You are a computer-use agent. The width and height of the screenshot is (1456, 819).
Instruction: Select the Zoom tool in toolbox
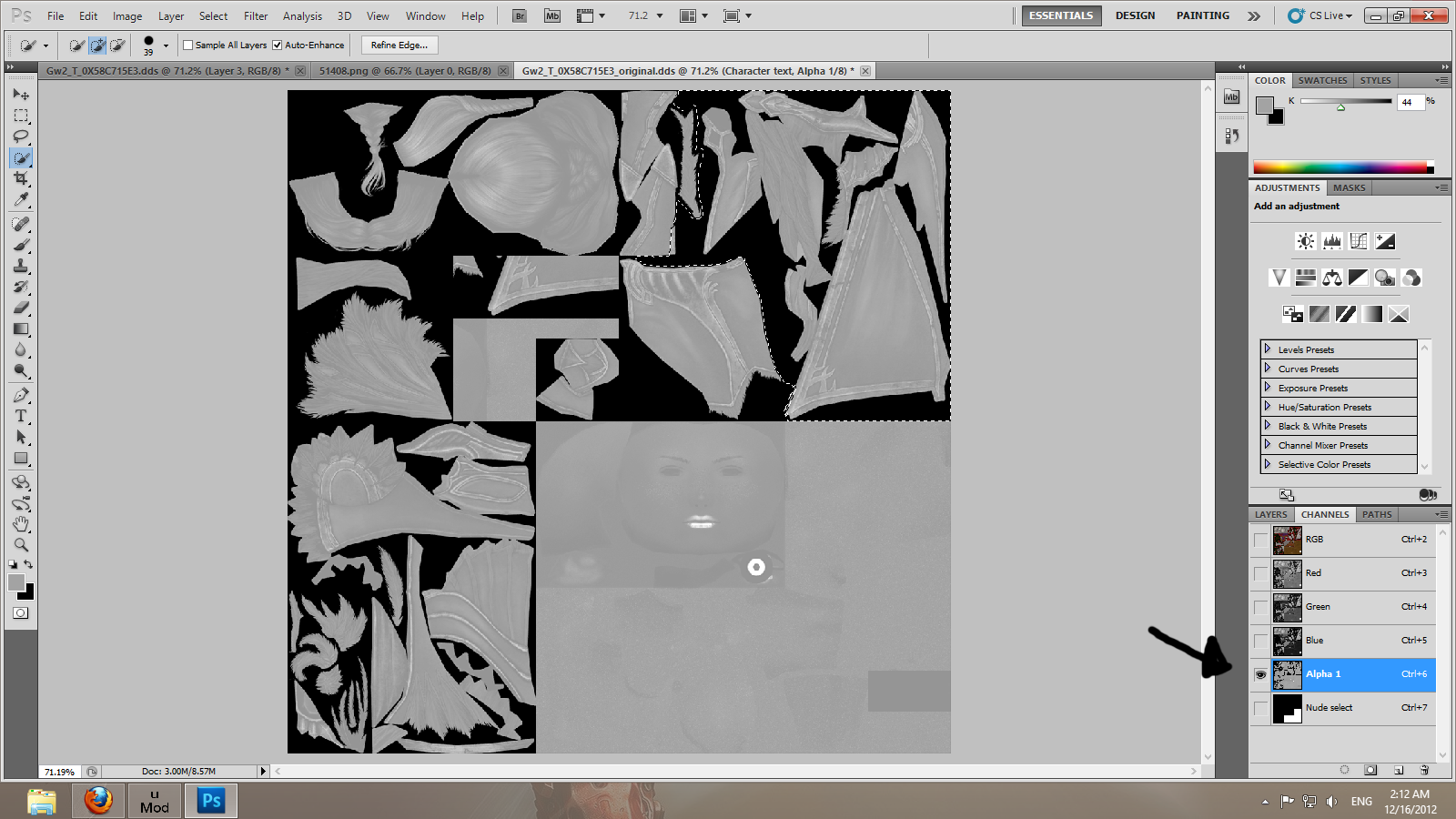21,545
